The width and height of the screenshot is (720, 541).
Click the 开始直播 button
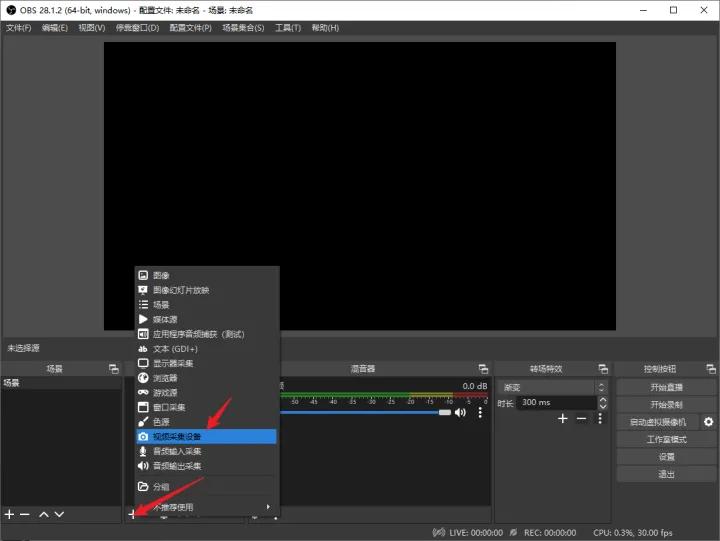(666, 387)
